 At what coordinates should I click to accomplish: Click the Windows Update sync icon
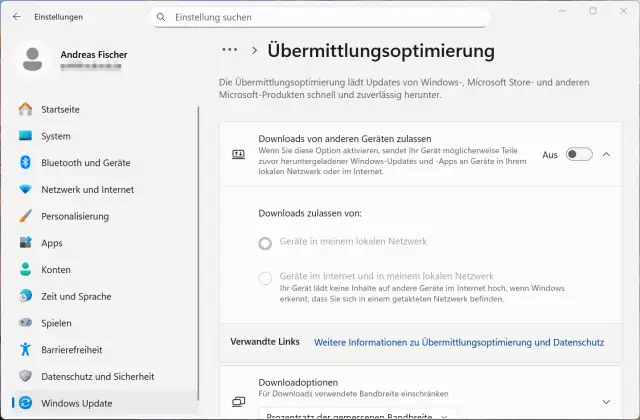[x=25, y=403]
